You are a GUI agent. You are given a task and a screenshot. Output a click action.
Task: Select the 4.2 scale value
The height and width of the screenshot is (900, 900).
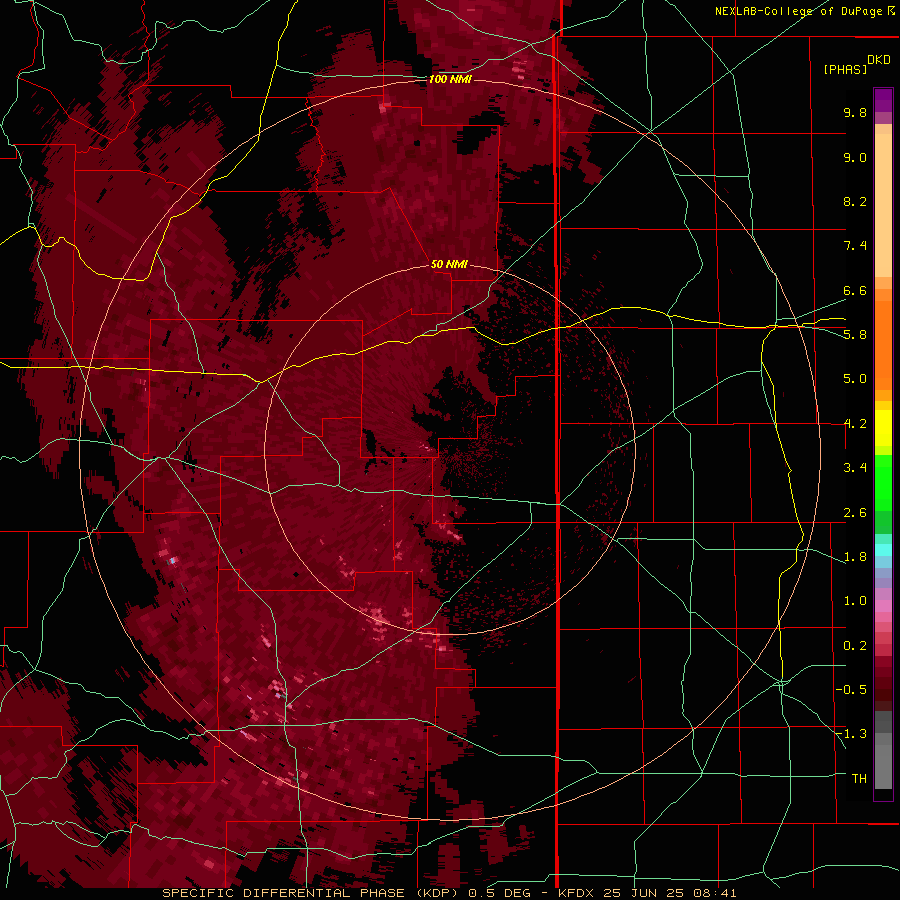(855, 424)
